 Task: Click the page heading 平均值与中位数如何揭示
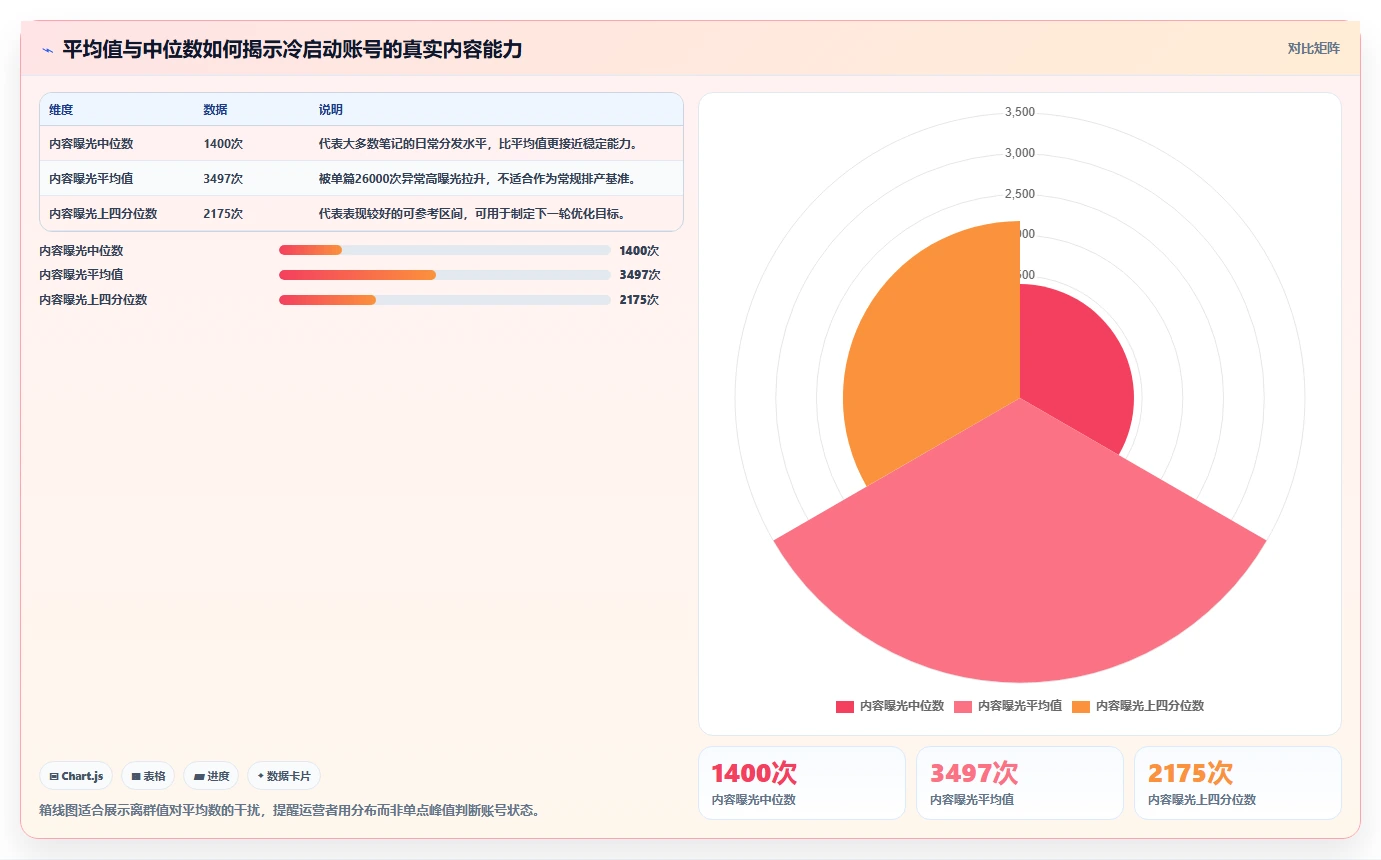292,49
